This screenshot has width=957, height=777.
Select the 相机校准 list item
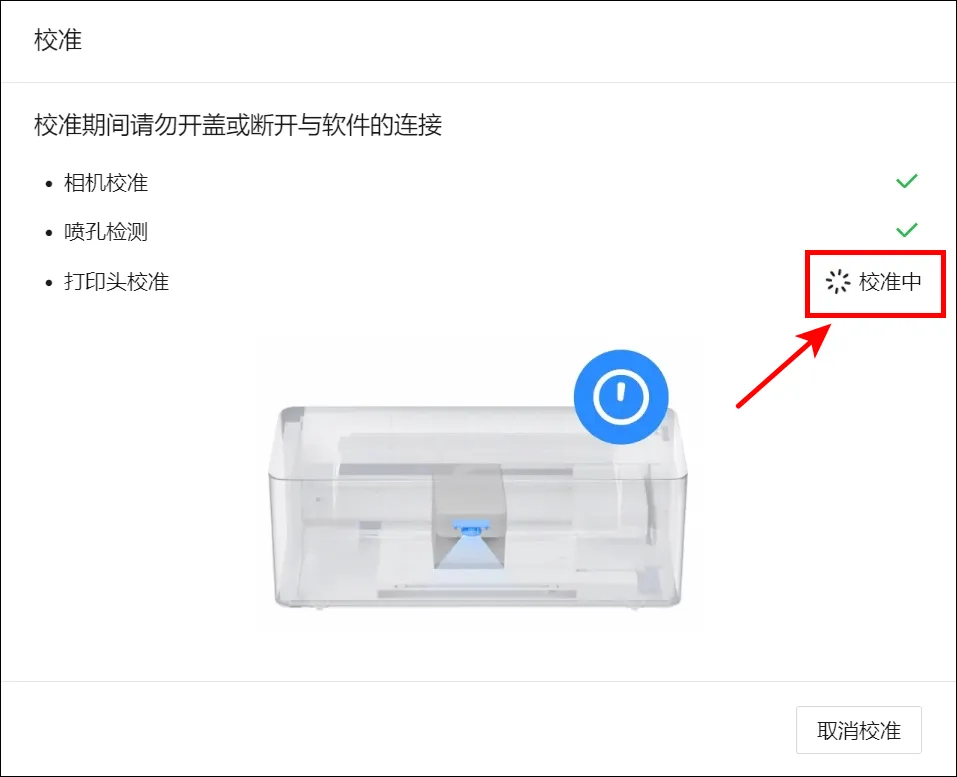pyautogui.click(x=106, y=183)
